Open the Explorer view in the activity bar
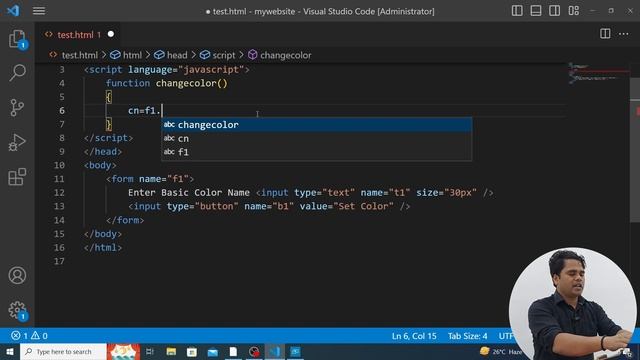The image size is (640, 360). [x=17, y=39]
